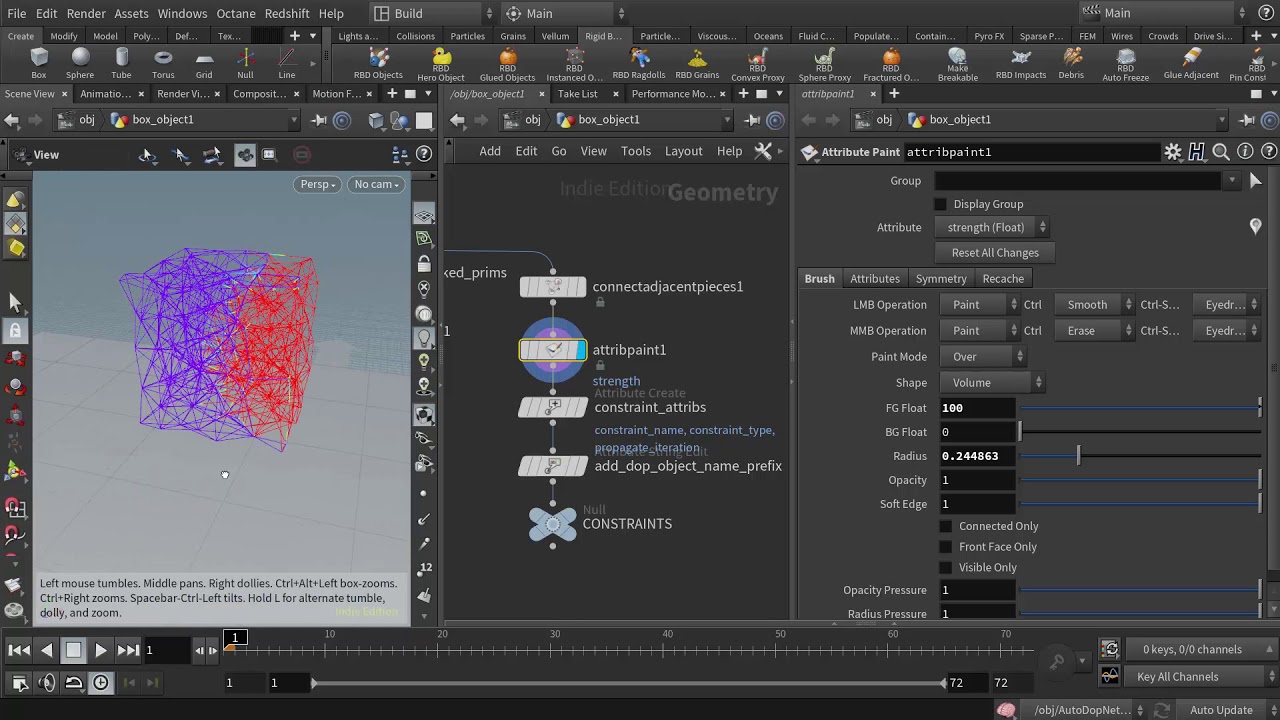
Task: Adjust the BG Float slider
Action: [x=1140, y=432]
